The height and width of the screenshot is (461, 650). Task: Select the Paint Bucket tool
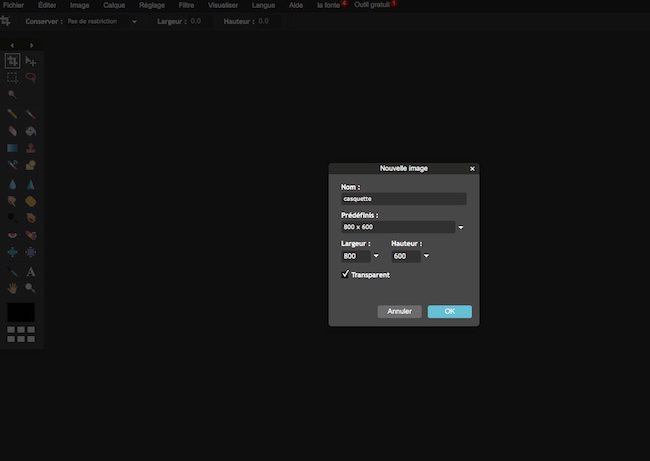tap(31, 131)
